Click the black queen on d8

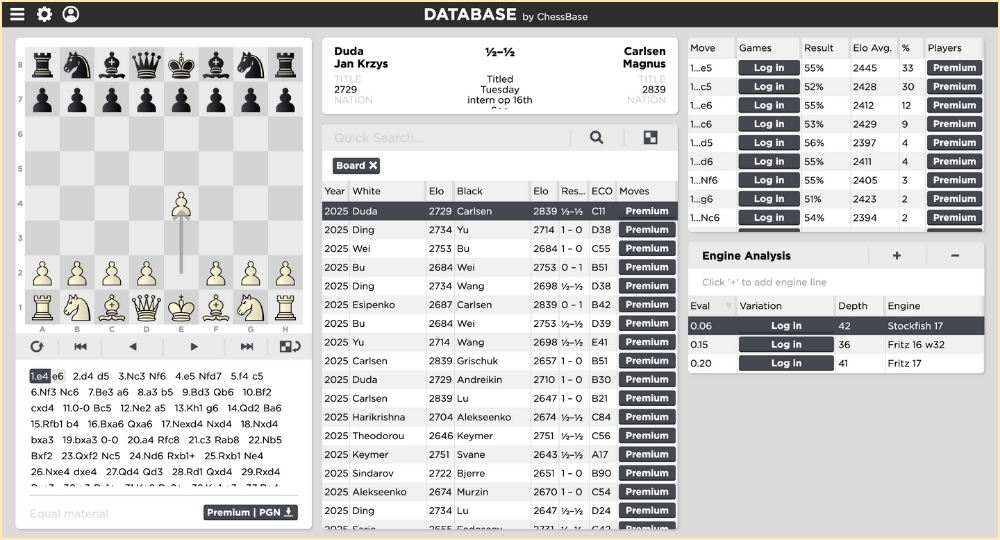coord(147,65)
